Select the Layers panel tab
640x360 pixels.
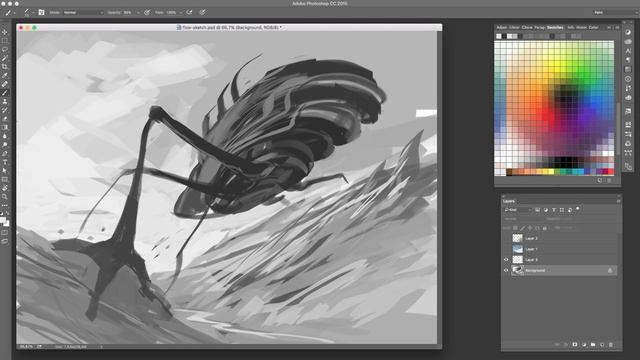pos(509,201)
